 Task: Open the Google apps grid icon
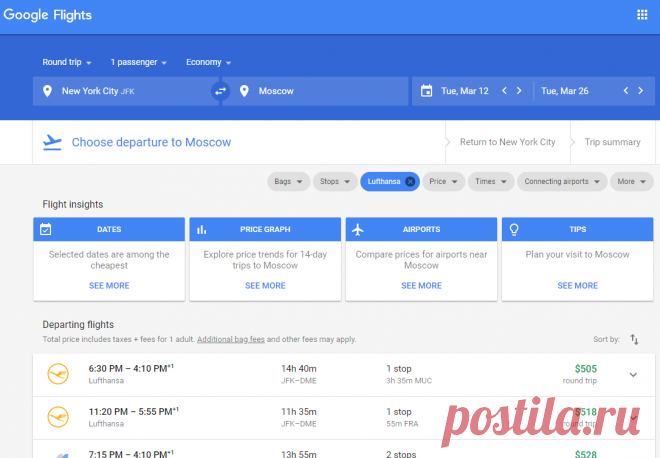click(642, 15)
